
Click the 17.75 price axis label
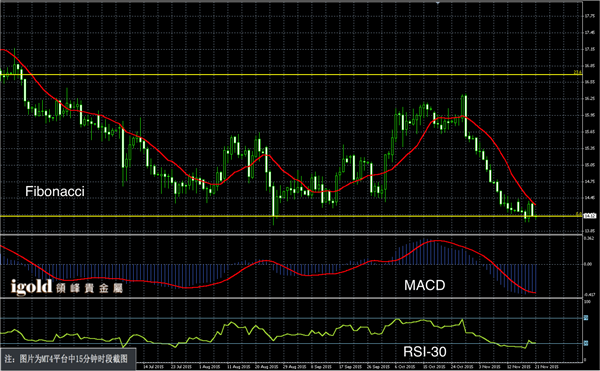(589, 16)
